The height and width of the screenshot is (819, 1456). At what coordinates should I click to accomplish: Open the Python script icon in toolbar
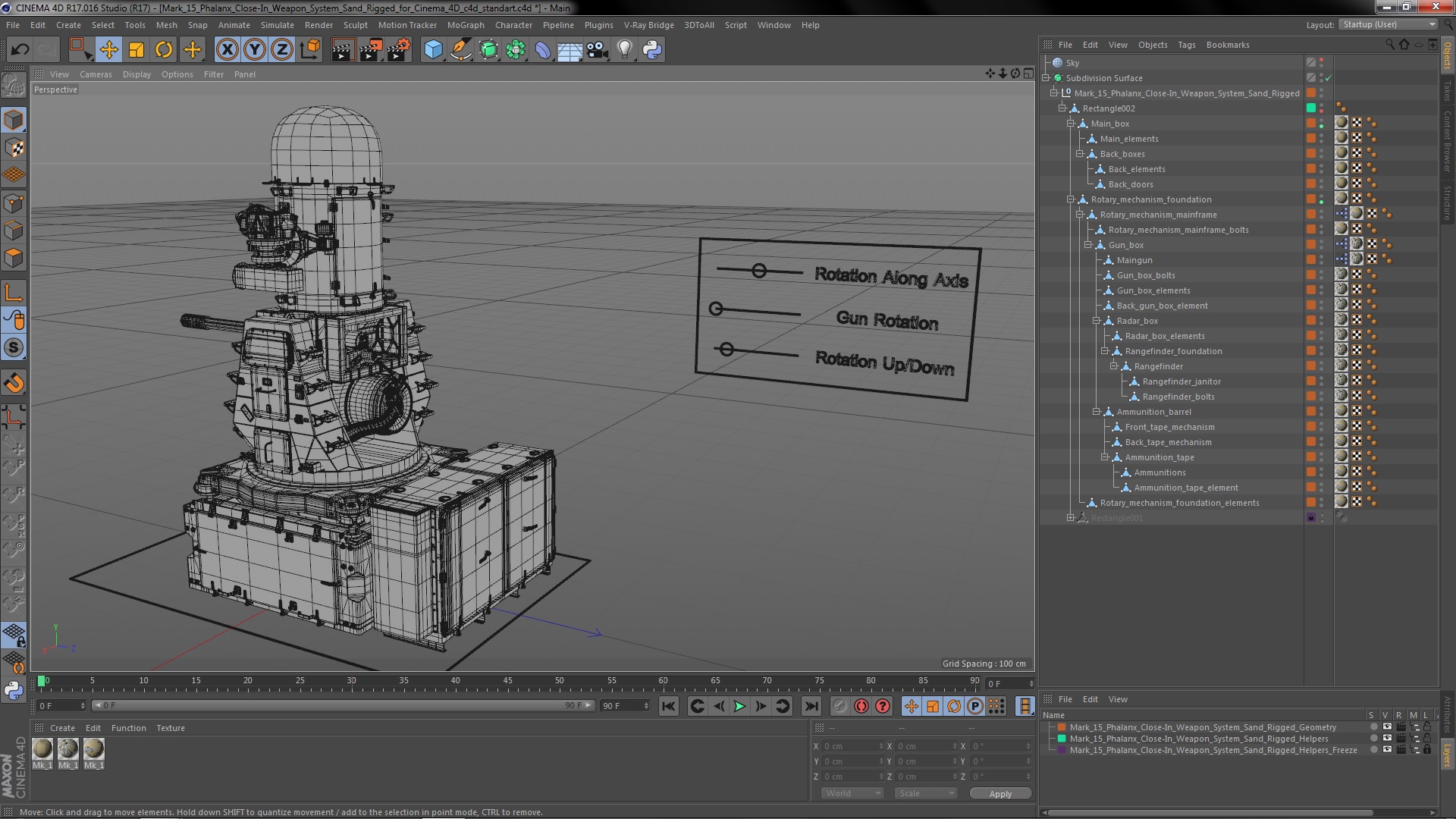tap(652, 50)
